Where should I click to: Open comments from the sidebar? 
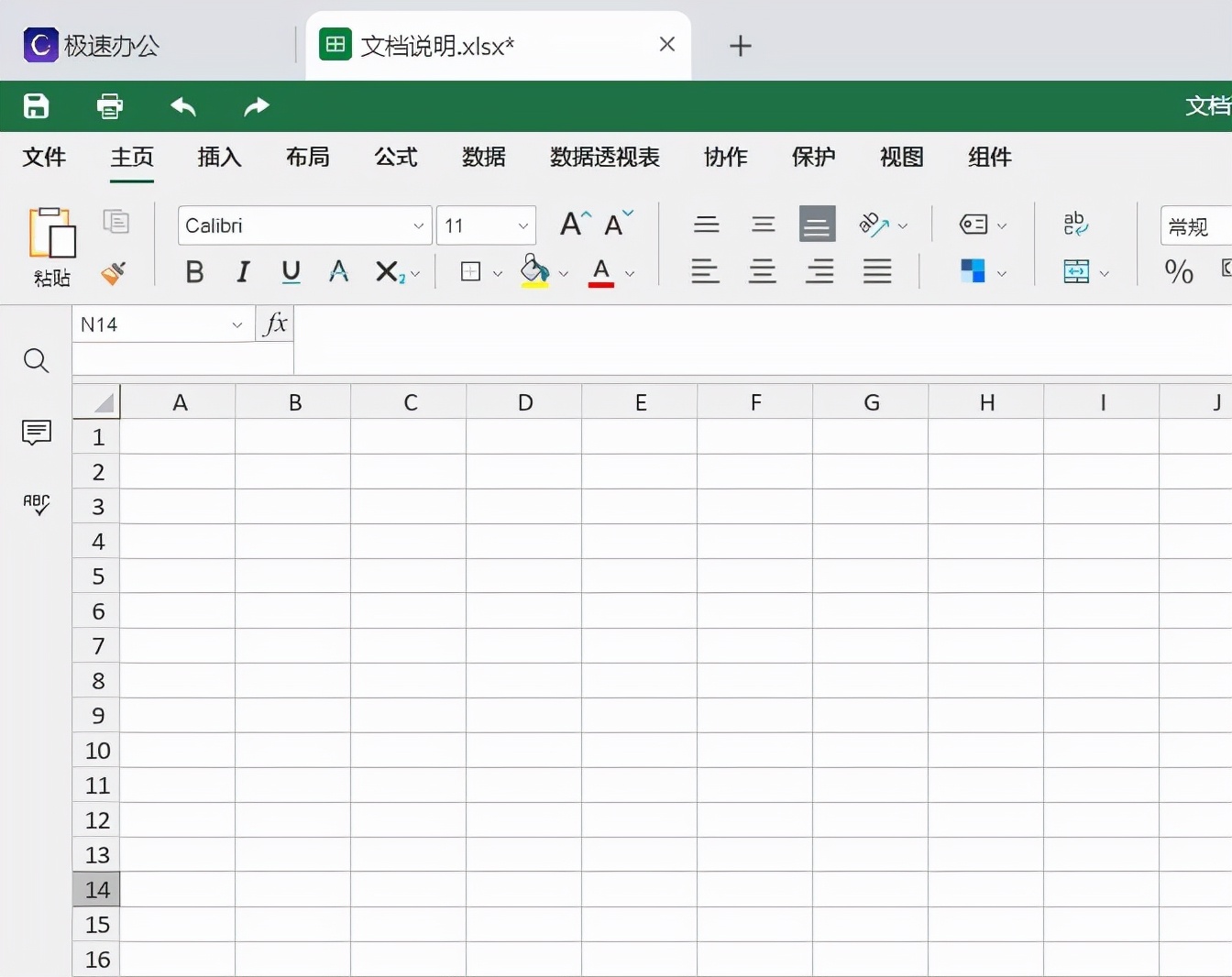tap(36, 433)
